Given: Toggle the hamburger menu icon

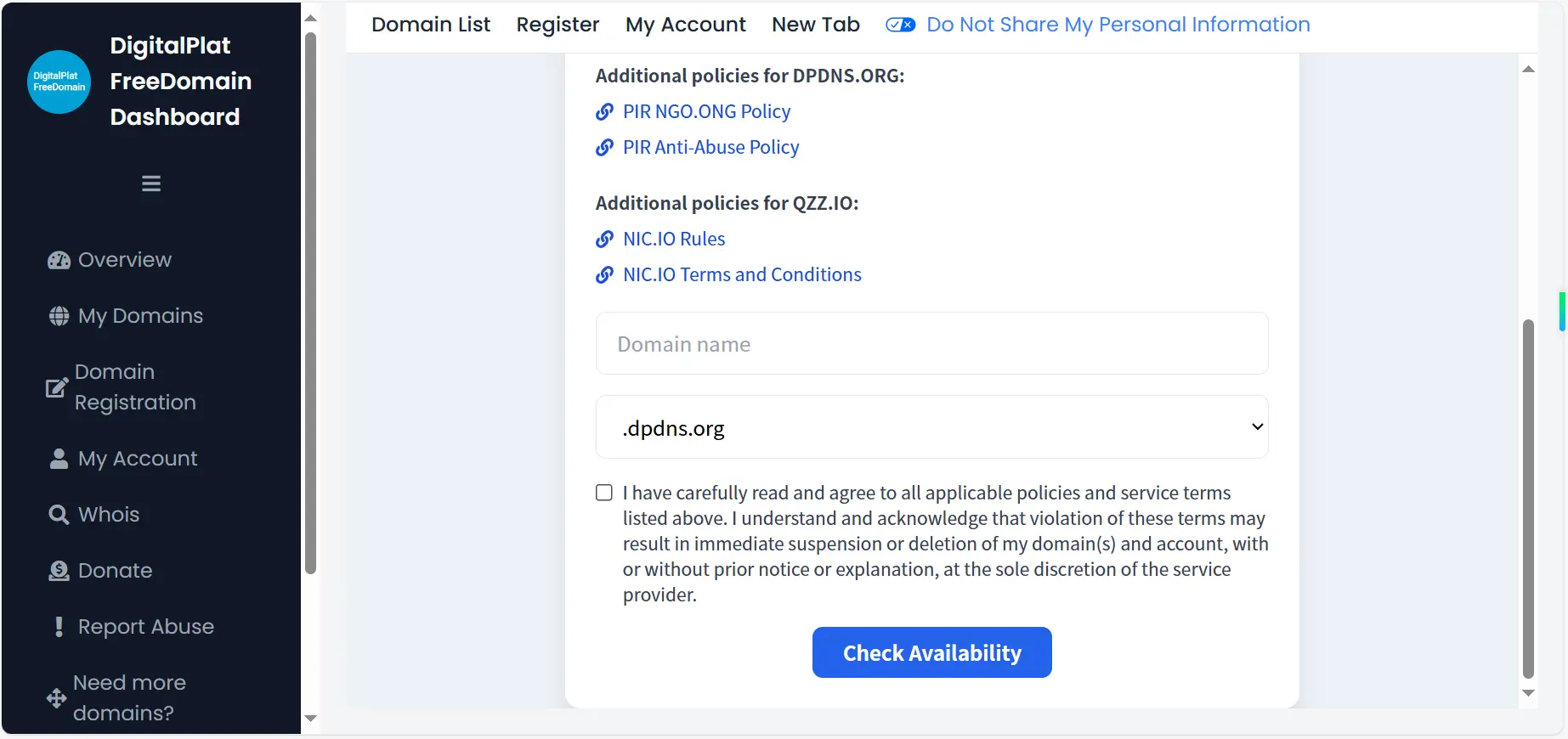Looking at the screenshot, I should 151,183.
